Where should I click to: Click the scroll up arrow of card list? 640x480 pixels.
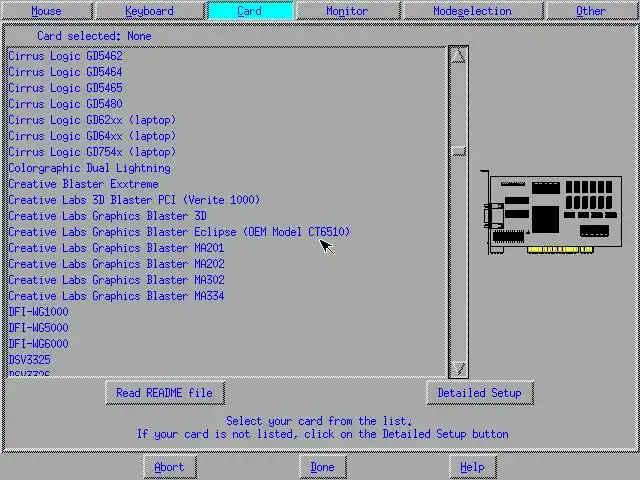[x=458, y=56]
